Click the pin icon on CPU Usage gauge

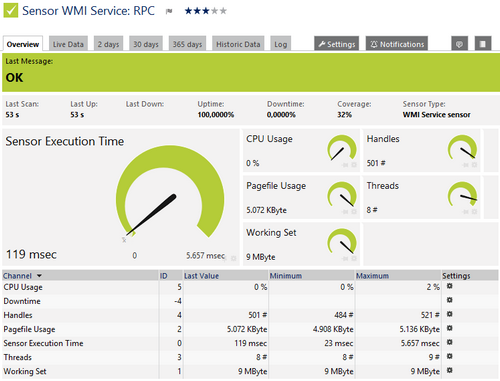pyautogui.click(x=345, y=165)
